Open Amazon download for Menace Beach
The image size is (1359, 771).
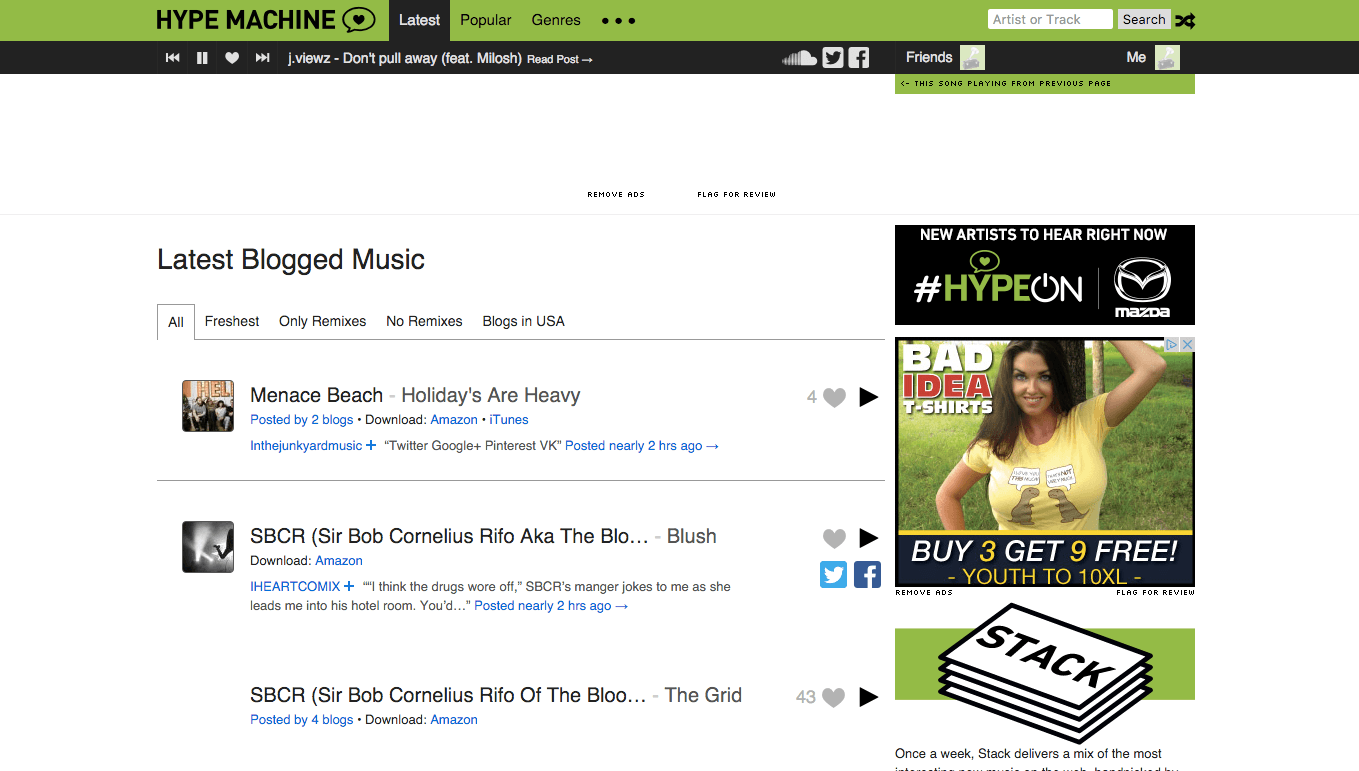454,420
